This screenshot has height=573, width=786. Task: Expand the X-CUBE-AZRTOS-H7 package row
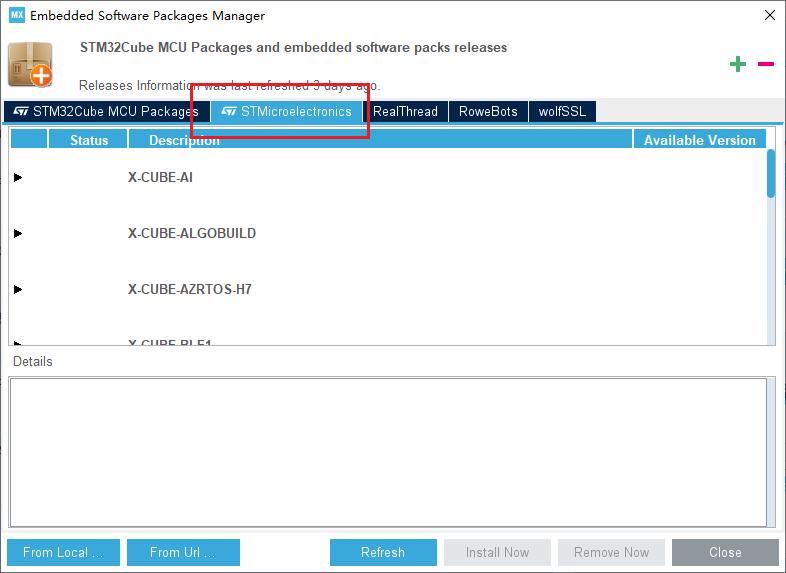click(18, 289)
